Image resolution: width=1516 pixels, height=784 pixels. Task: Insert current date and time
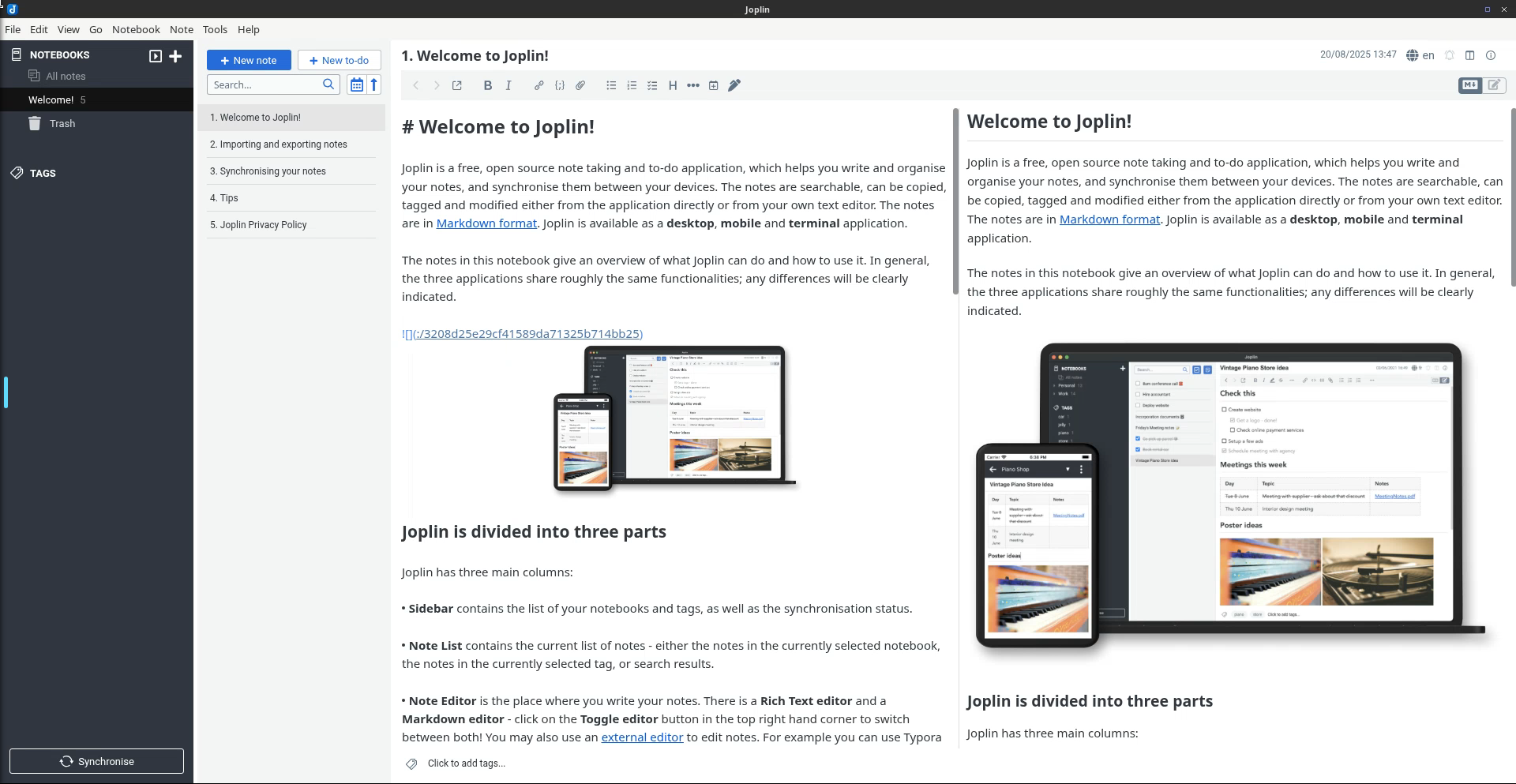[714, 85]
